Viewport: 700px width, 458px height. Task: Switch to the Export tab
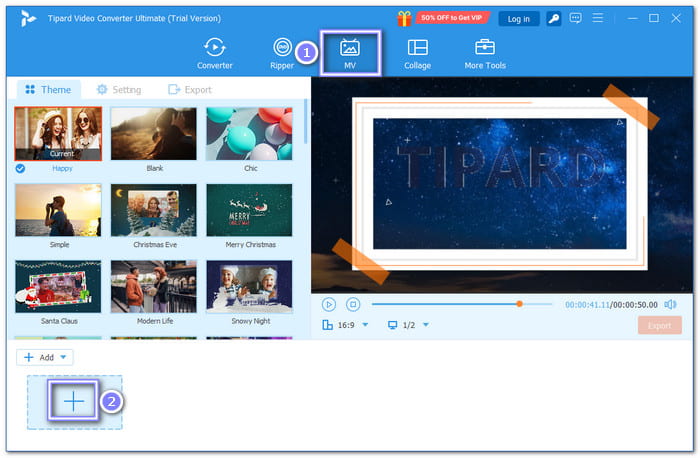click(x=190, y=90)
